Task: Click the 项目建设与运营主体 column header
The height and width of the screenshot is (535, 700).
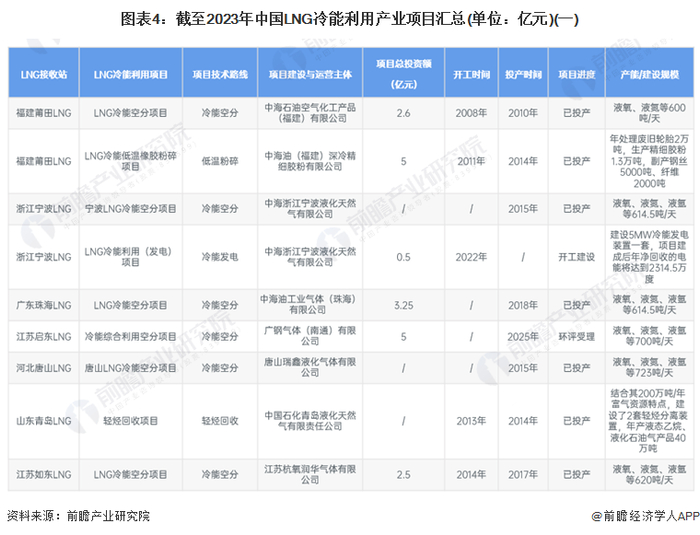Action: click(x=310, y=74)
